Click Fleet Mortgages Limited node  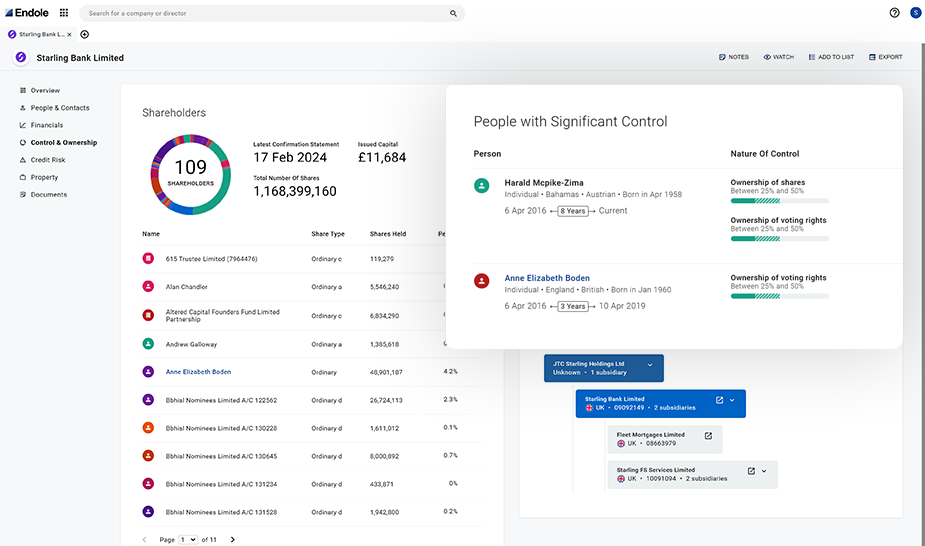click(x=665, y=439)
